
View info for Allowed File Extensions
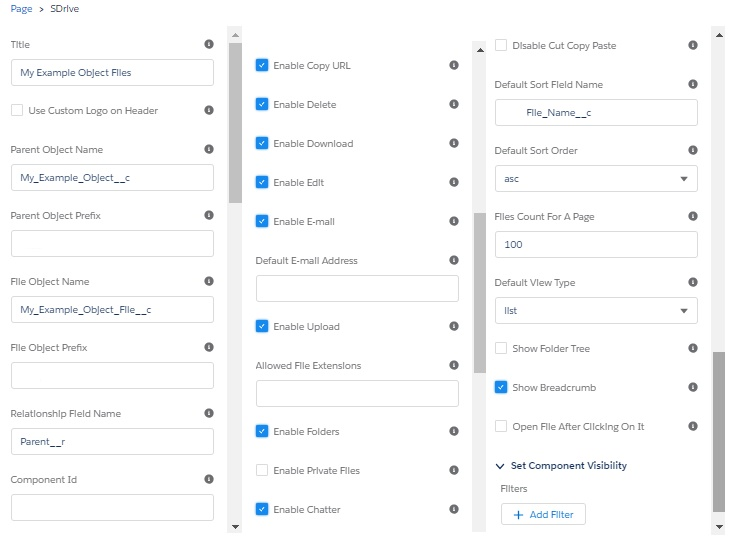pyautogui.click(x=454, y=365)
